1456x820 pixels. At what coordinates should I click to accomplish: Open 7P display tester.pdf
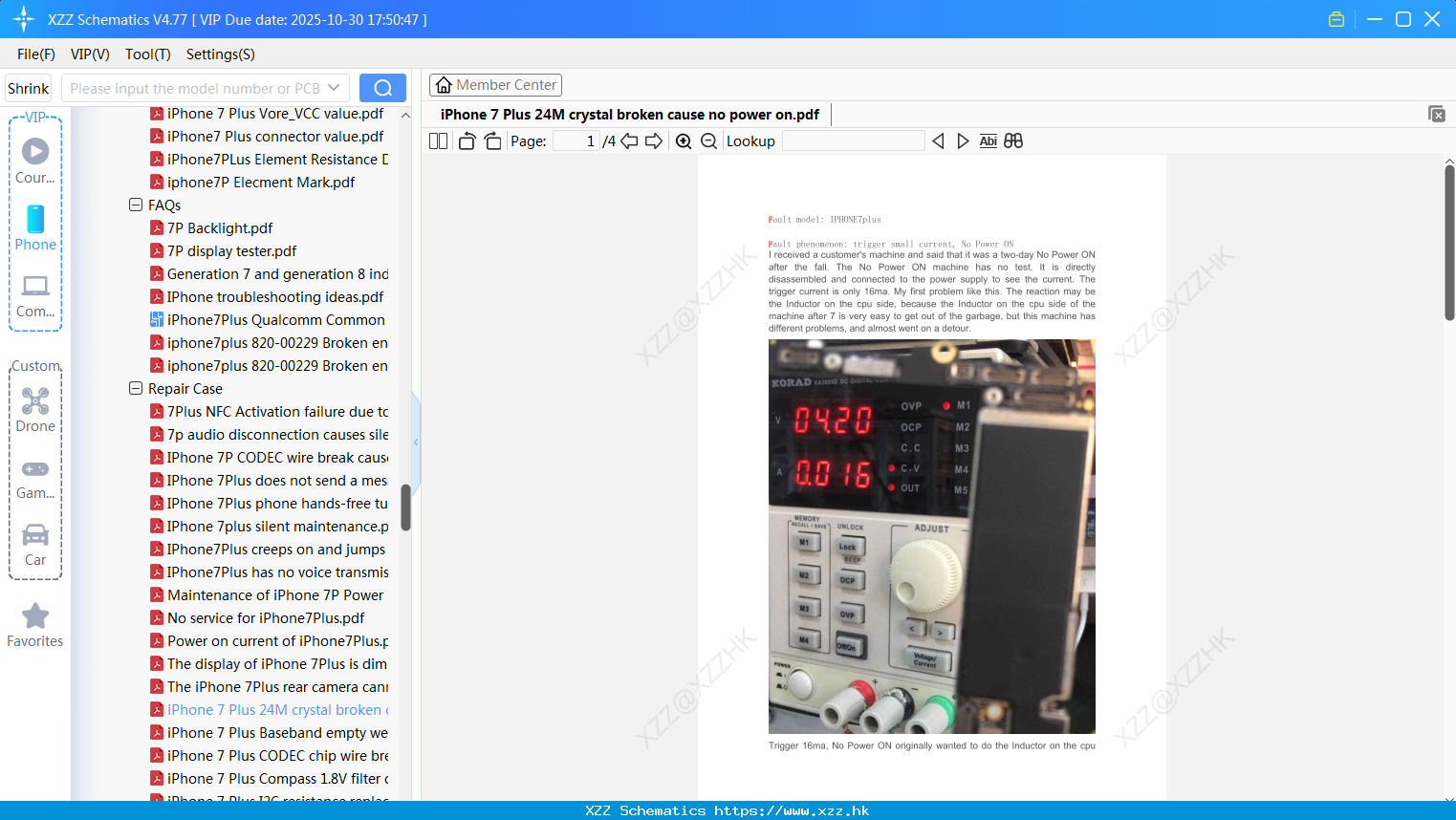coord(223,251)
